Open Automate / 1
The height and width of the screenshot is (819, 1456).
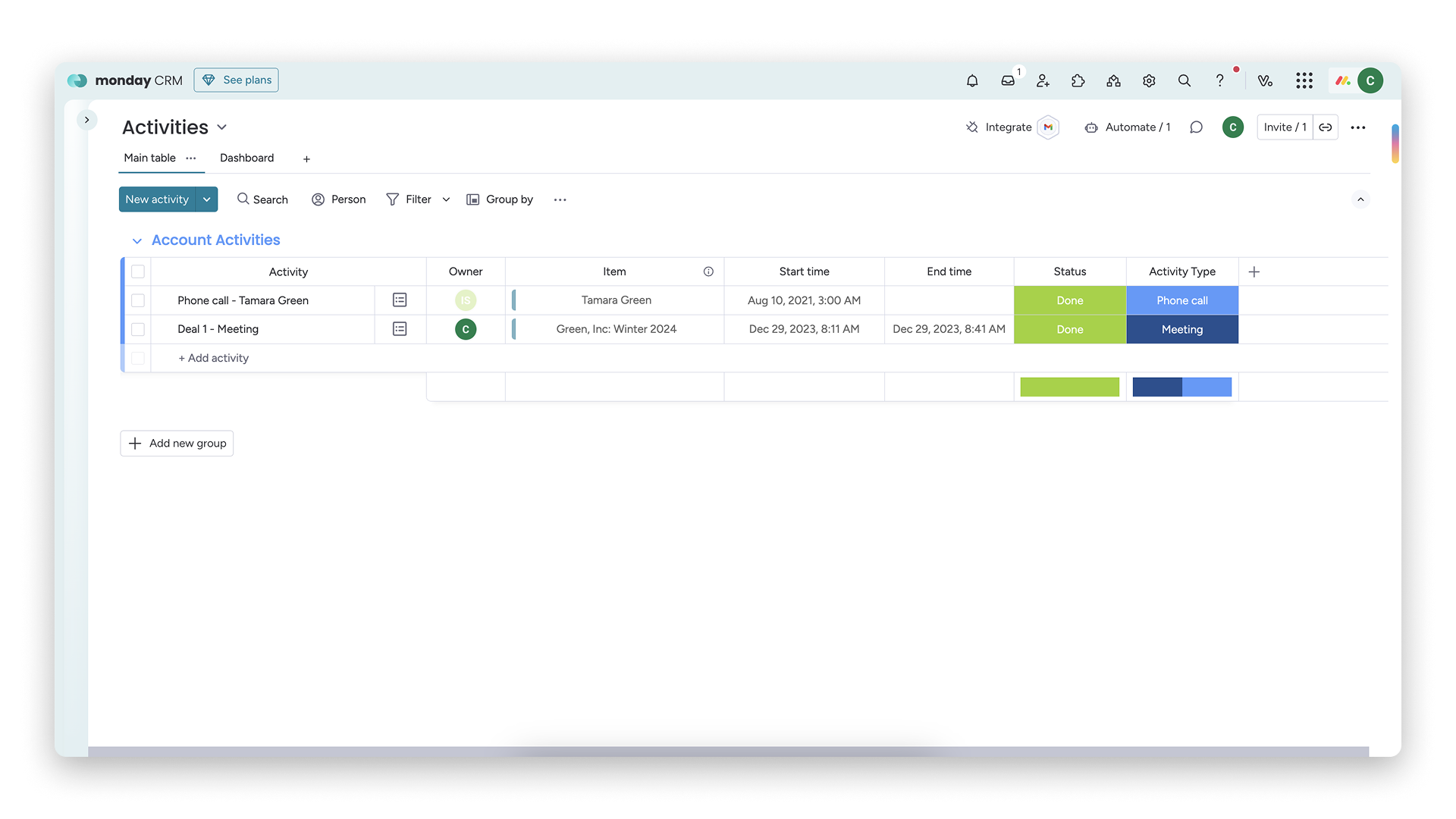coord(1128,127)
